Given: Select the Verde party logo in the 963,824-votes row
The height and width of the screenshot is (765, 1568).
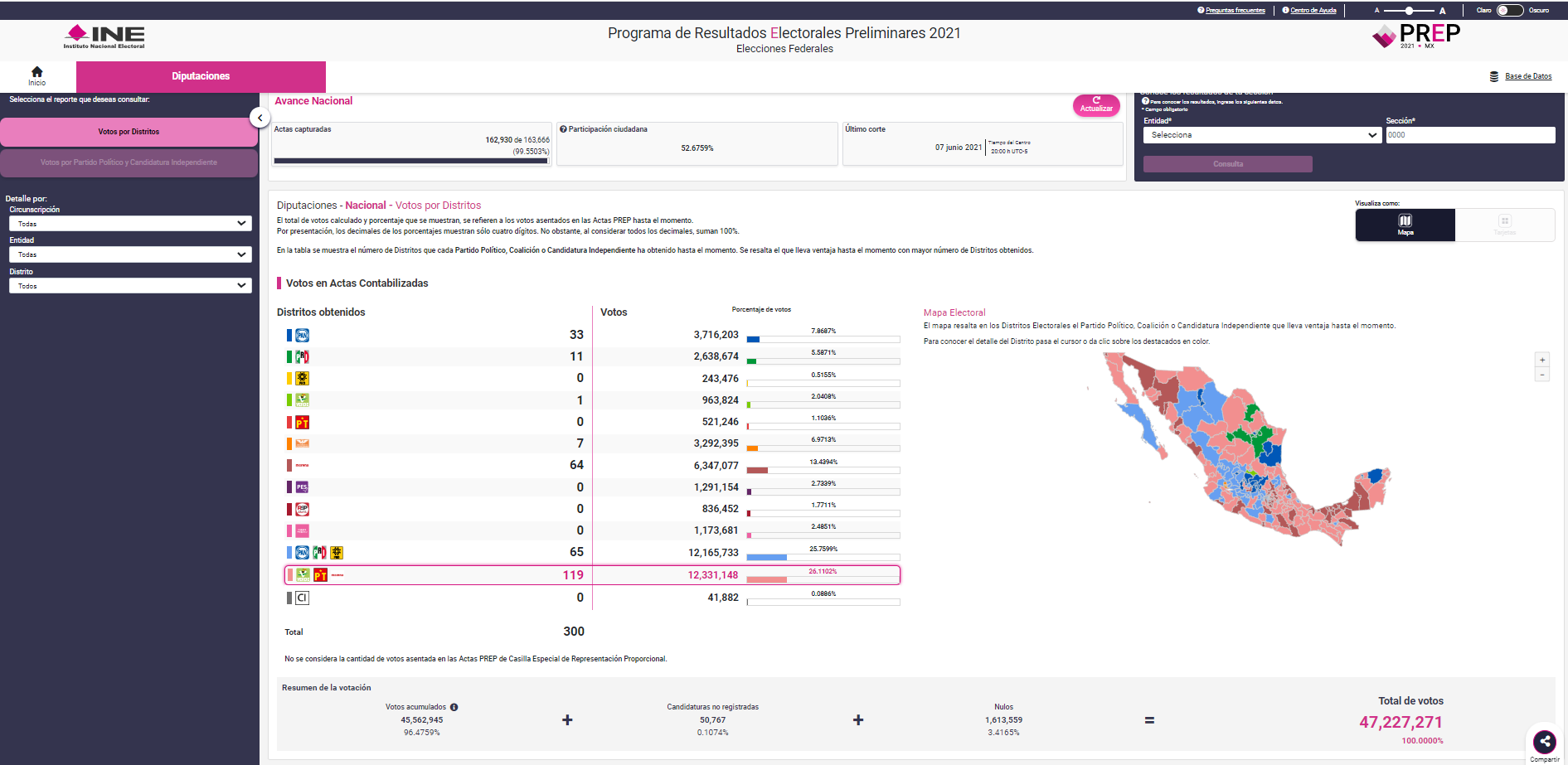Looking at the screenshot, I should 303,400.
